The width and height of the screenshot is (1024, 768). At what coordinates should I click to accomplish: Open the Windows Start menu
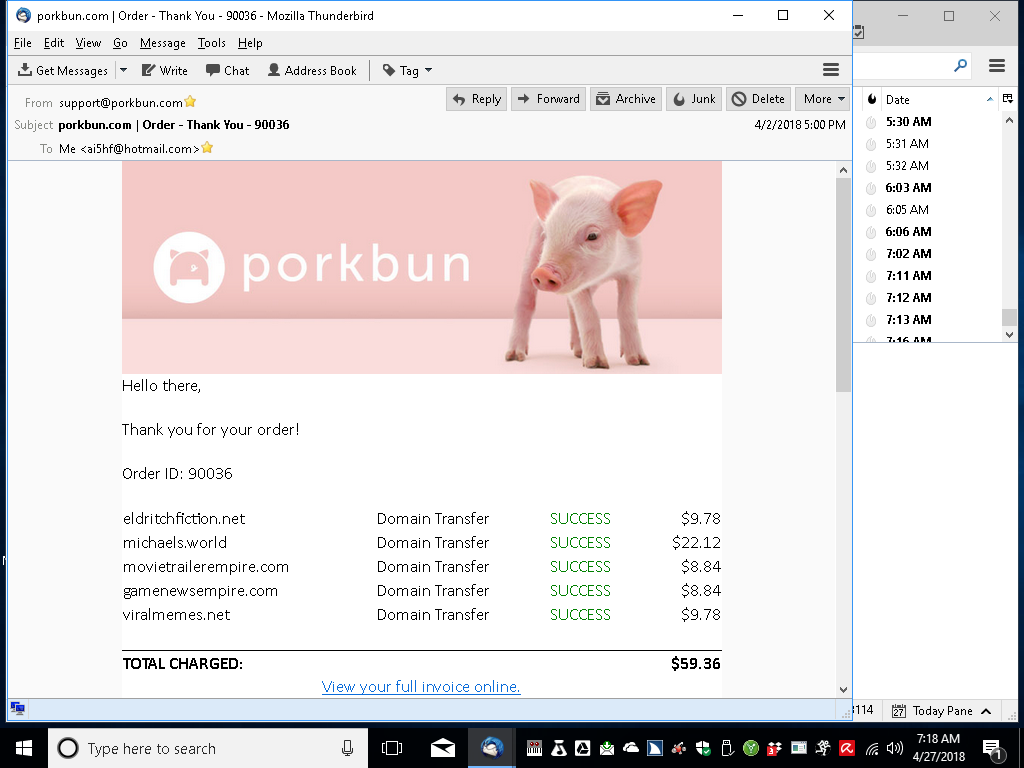click(x=24, y=748)
